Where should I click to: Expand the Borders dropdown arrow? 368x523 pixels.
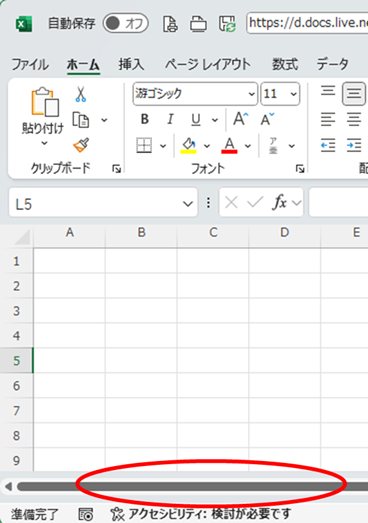[x=163, y=146]
